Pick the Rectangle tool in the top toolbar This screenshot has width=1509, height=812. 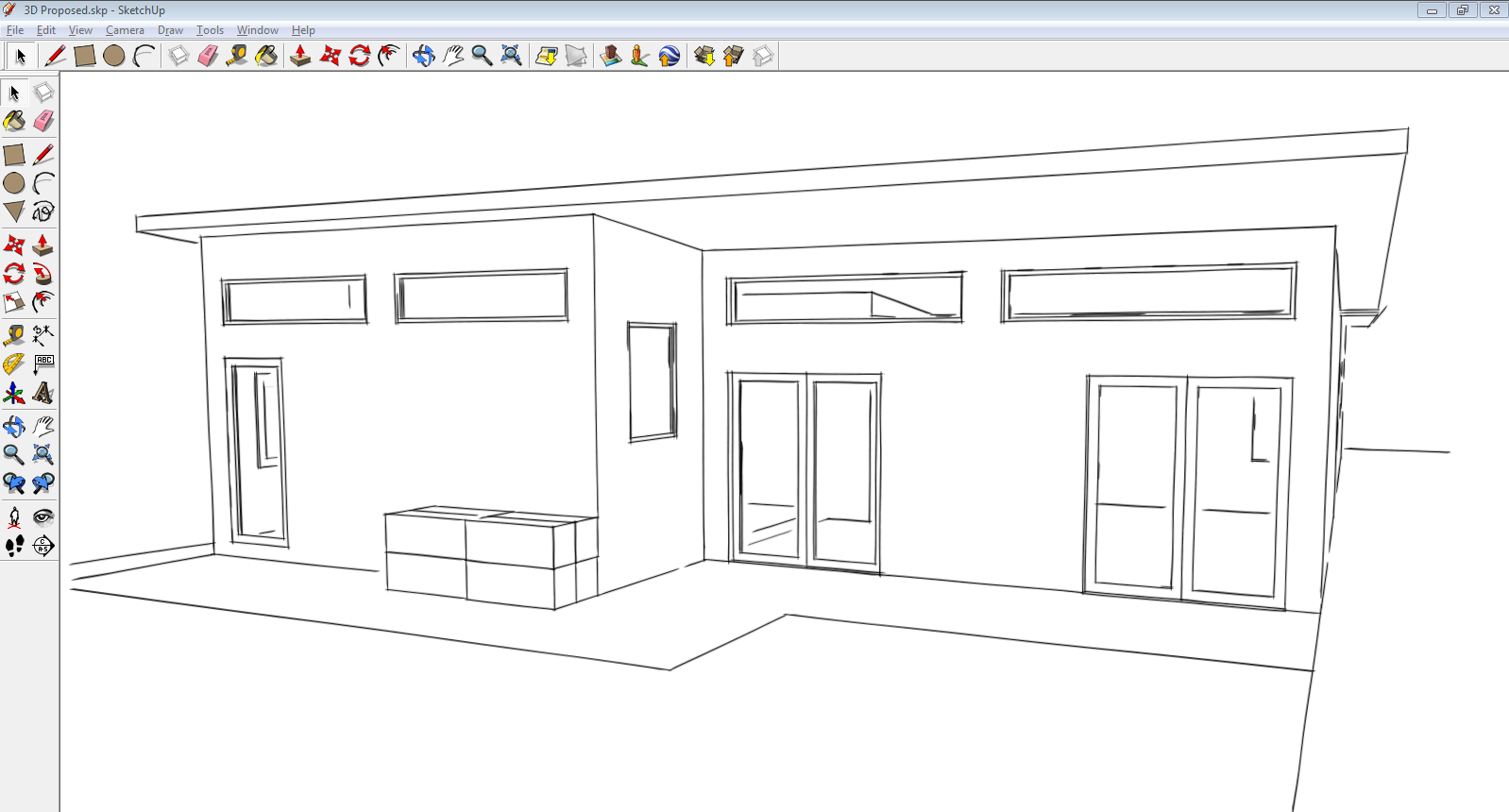[85, 56]
